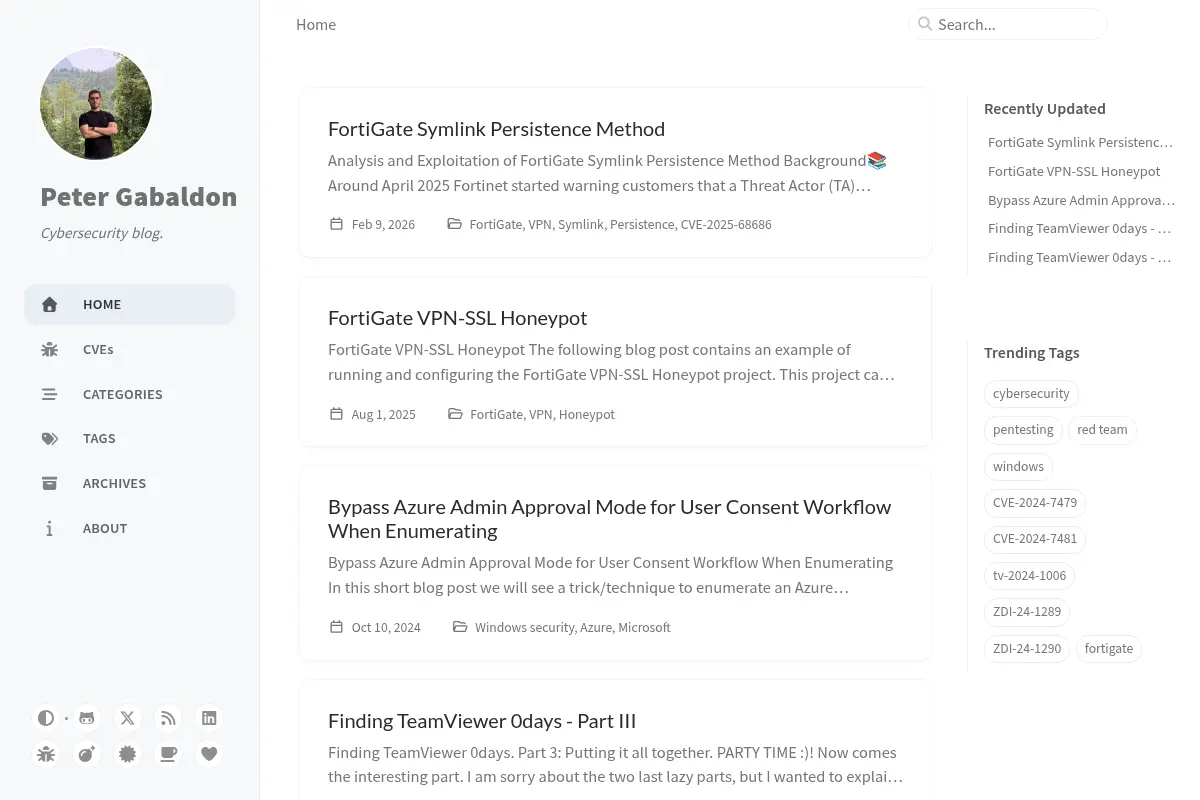Open the FortiGate Symlink Persistence Method post
1200x800 pixels.
496,129
